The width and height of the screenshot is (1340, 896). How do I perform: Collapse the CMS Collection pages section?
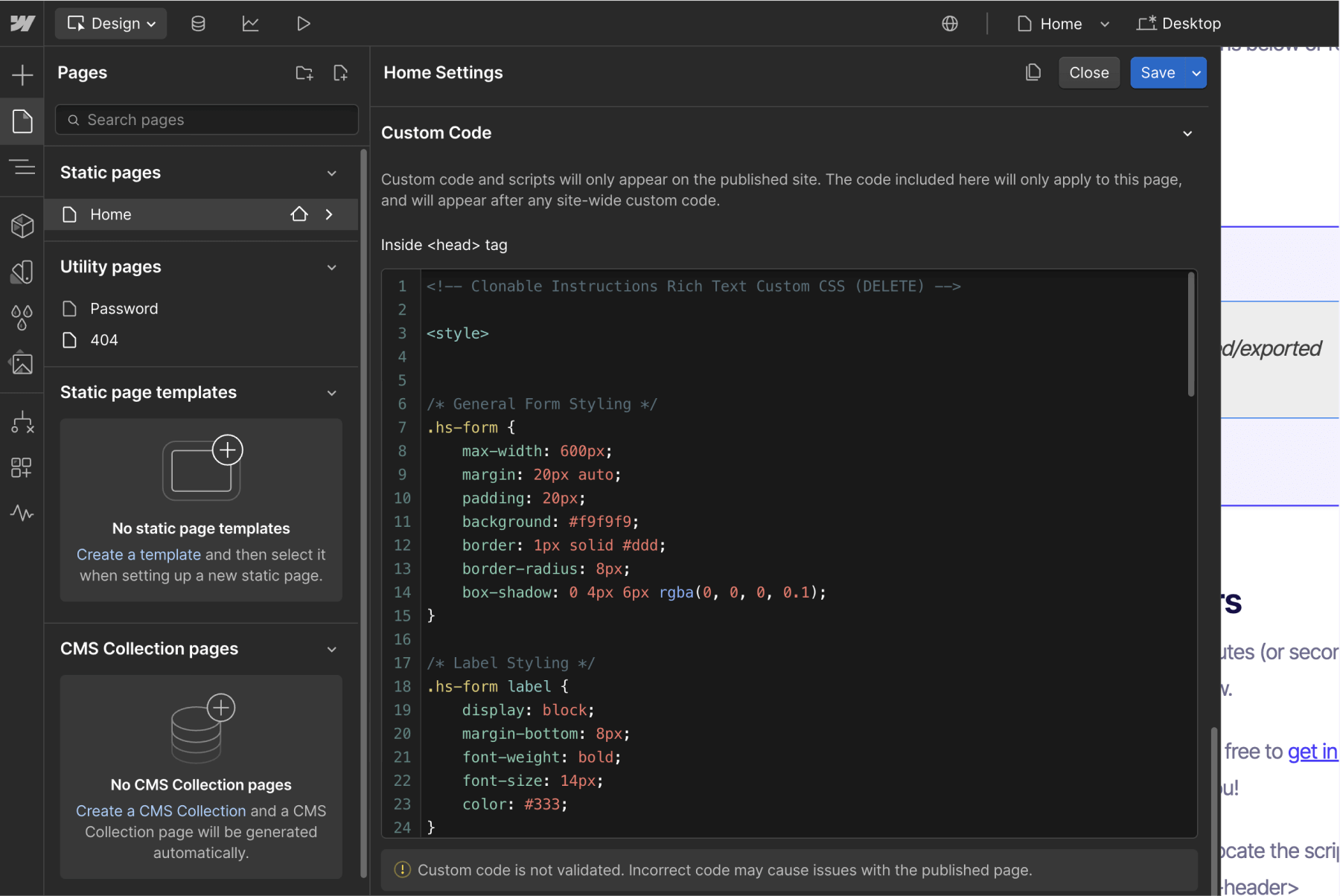click(x=332, y=650)
